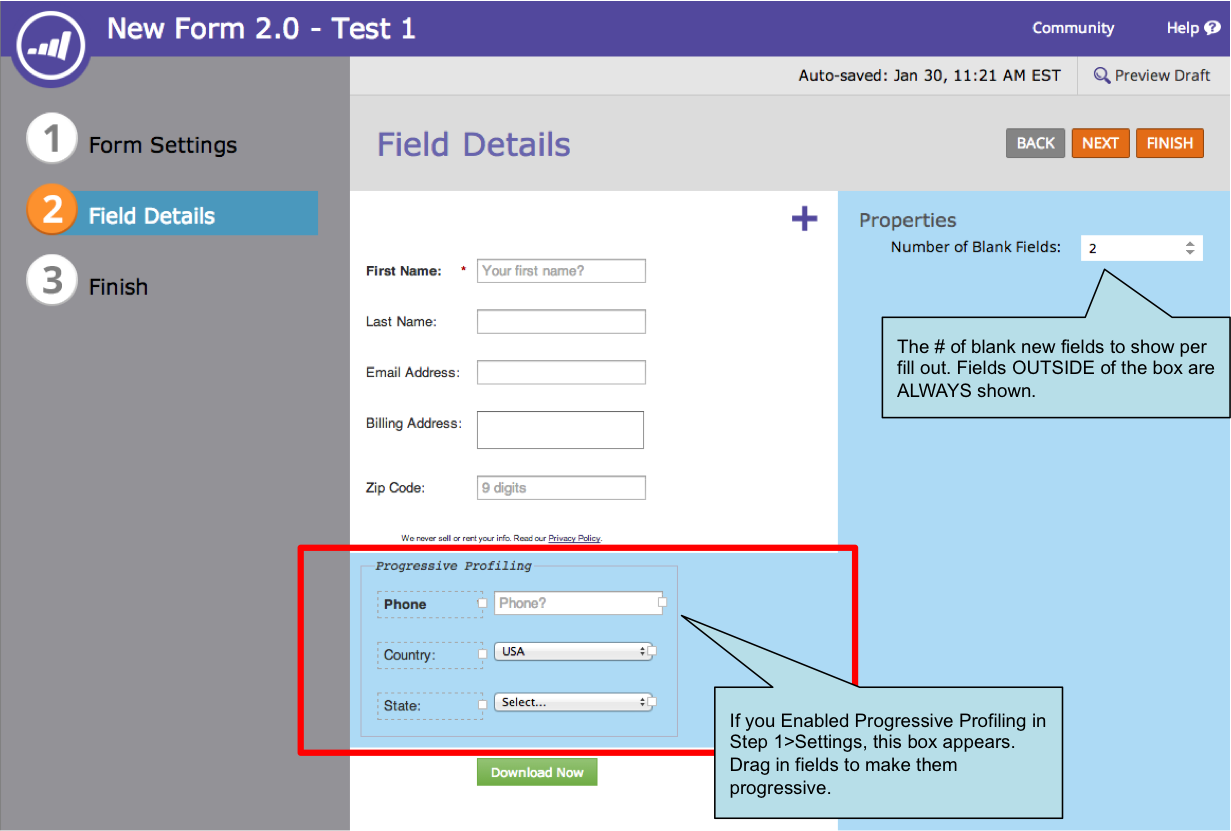
Task: Click the step 1 circle icon
Action: pos(51,139)
